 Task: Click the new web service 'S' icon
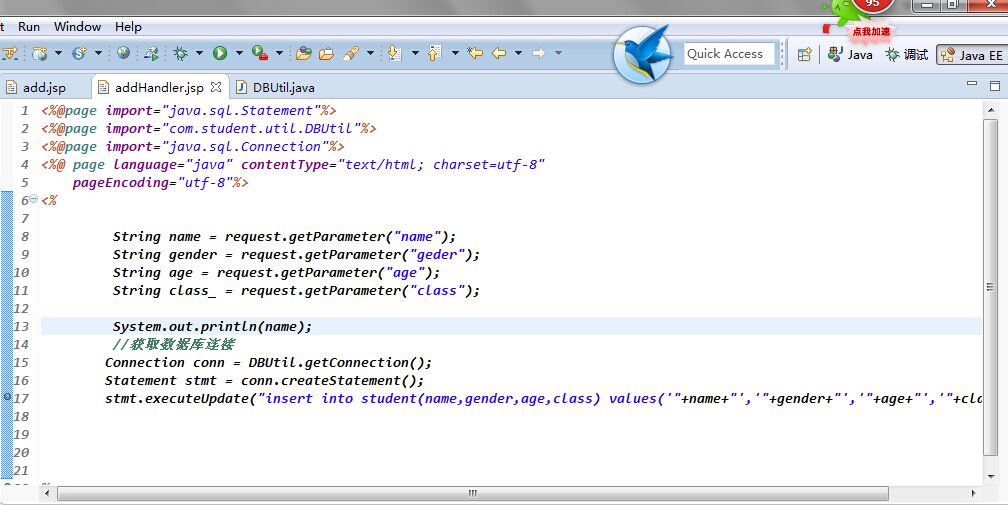[79, 53]
